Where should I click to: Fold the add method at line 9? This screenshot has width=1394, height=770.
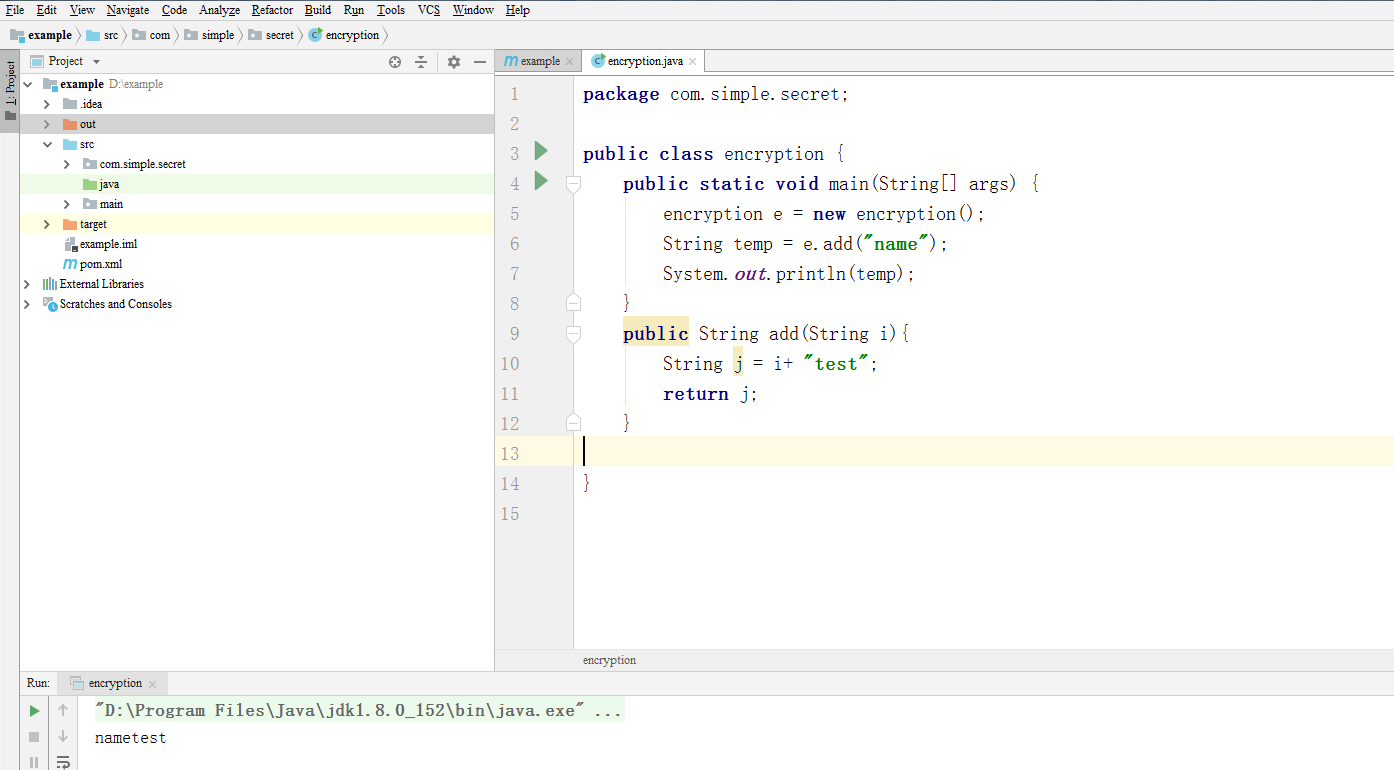tap(573, 334)
